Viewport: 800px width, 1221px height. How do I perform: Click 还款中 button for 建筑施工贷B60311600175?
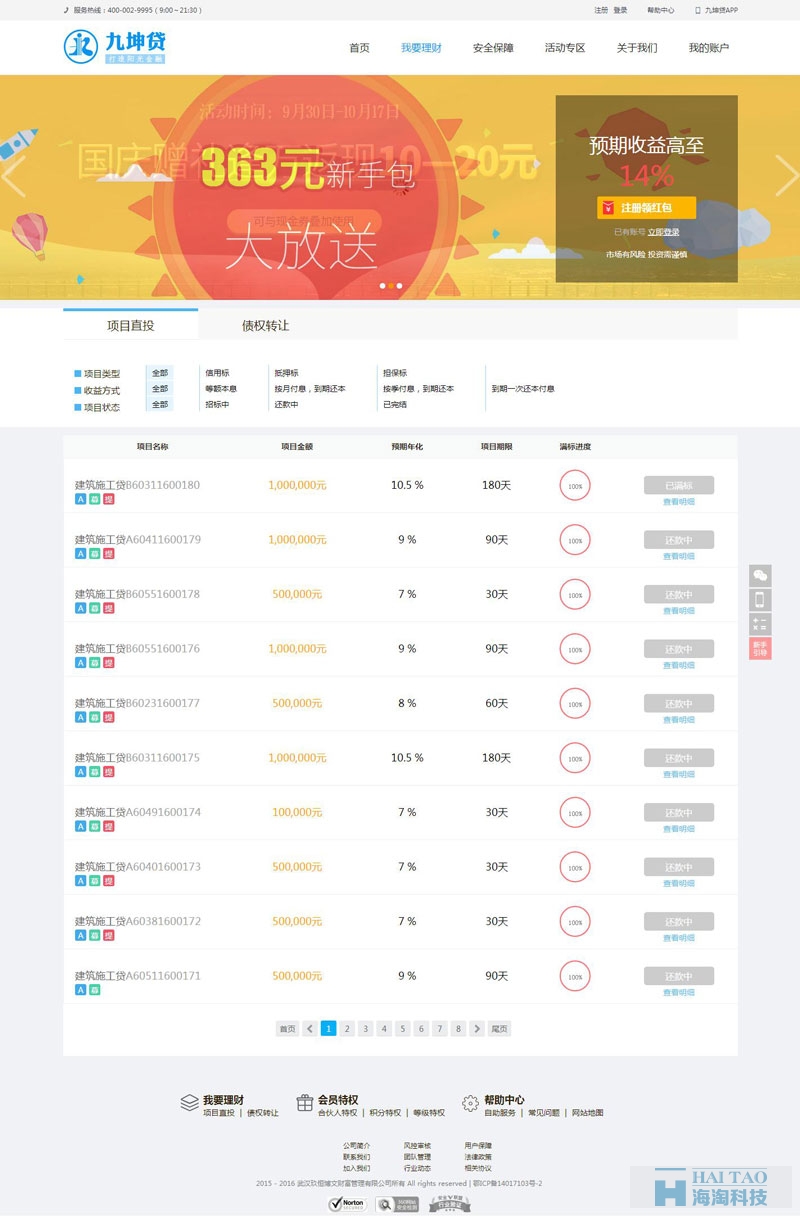679,758
